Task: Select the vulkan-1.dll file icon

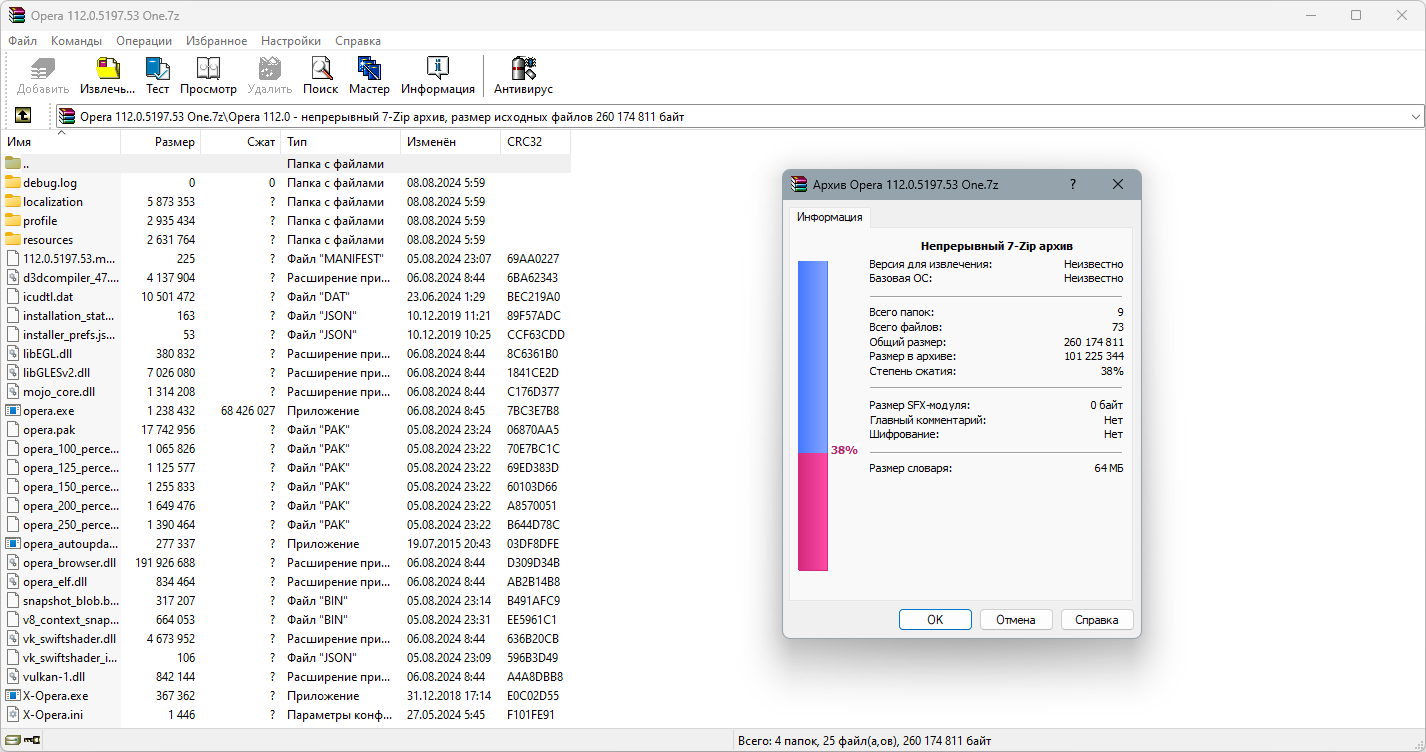Action: [13, 677]
